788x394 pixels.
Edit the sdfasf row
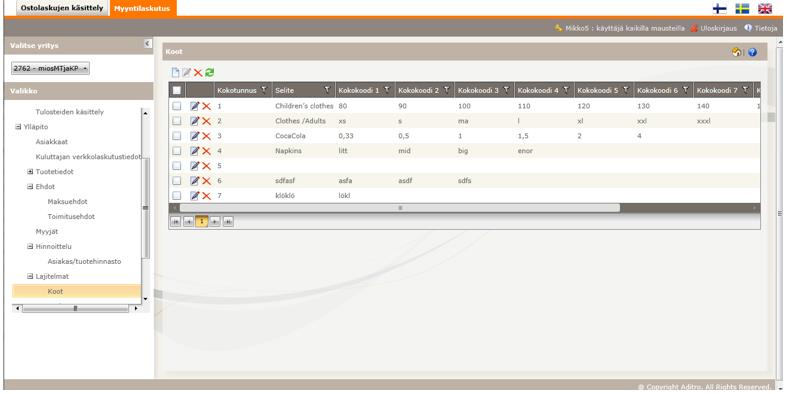click(x=194, y=180)
